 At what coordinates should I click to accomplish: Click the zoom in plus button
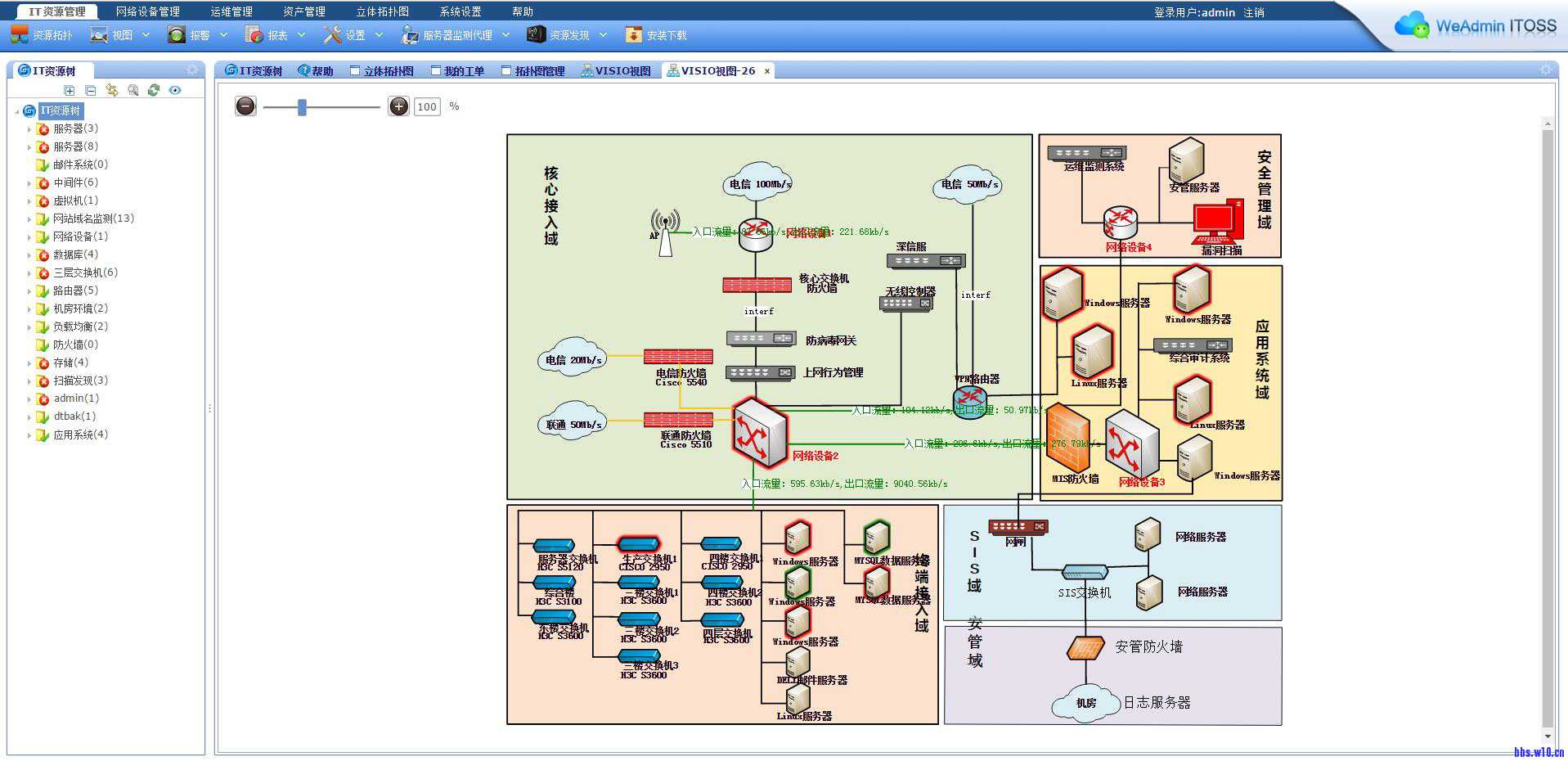coord(398,106)
